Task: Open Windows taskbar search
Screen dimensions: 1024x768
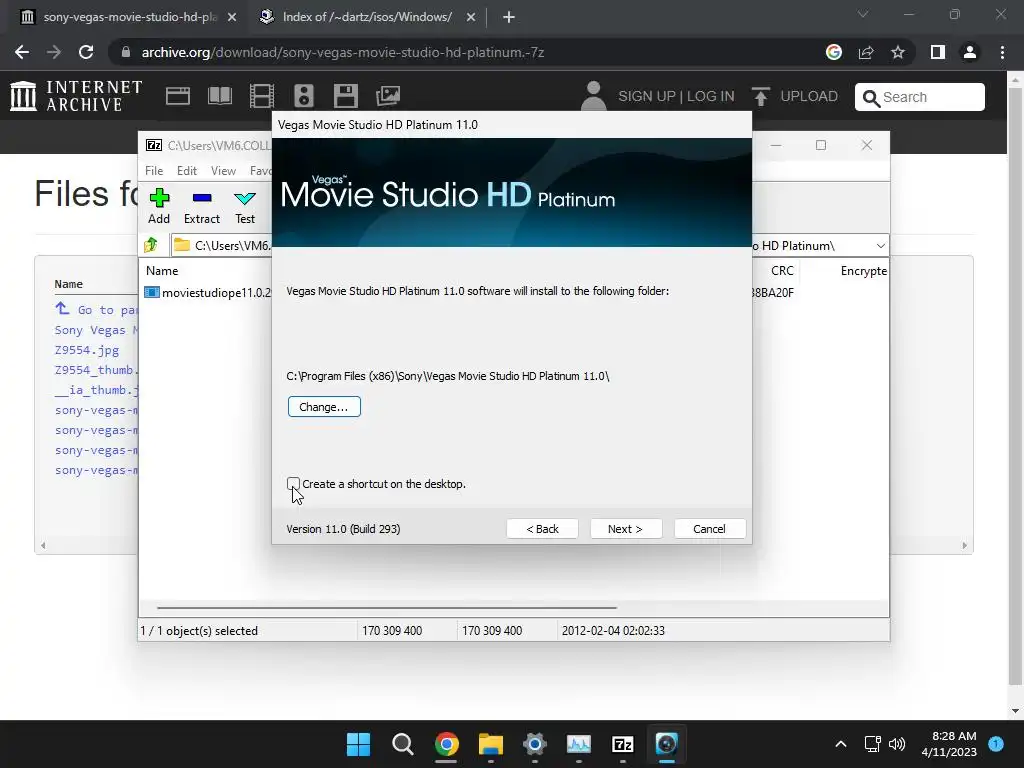Action: pos(402,744)
